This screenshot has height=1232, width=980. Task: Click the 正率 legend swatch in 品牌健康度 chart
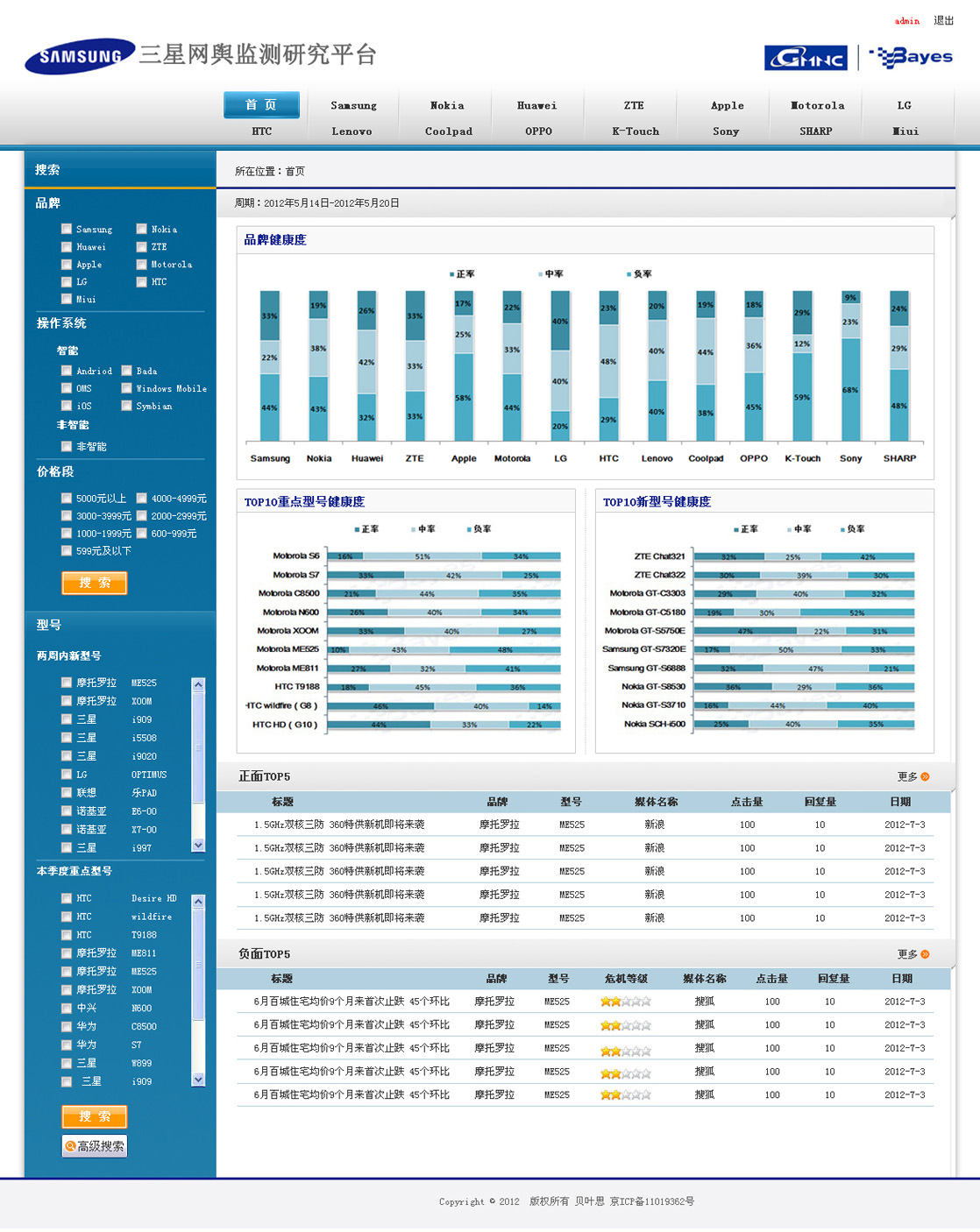[x=452, y=274]
